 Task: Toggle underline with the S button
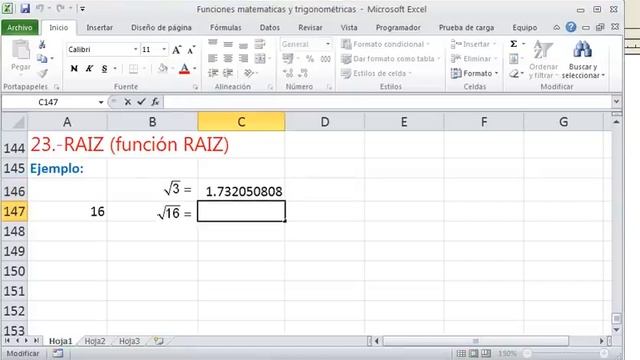(104, 69)
